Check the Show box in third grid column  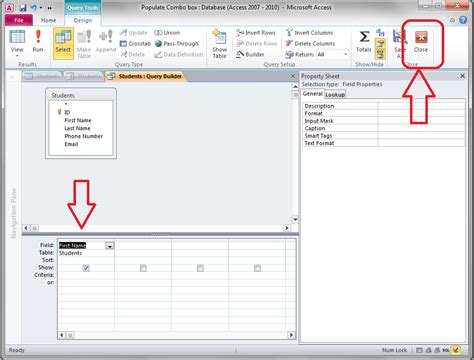(x=200, y=268)
